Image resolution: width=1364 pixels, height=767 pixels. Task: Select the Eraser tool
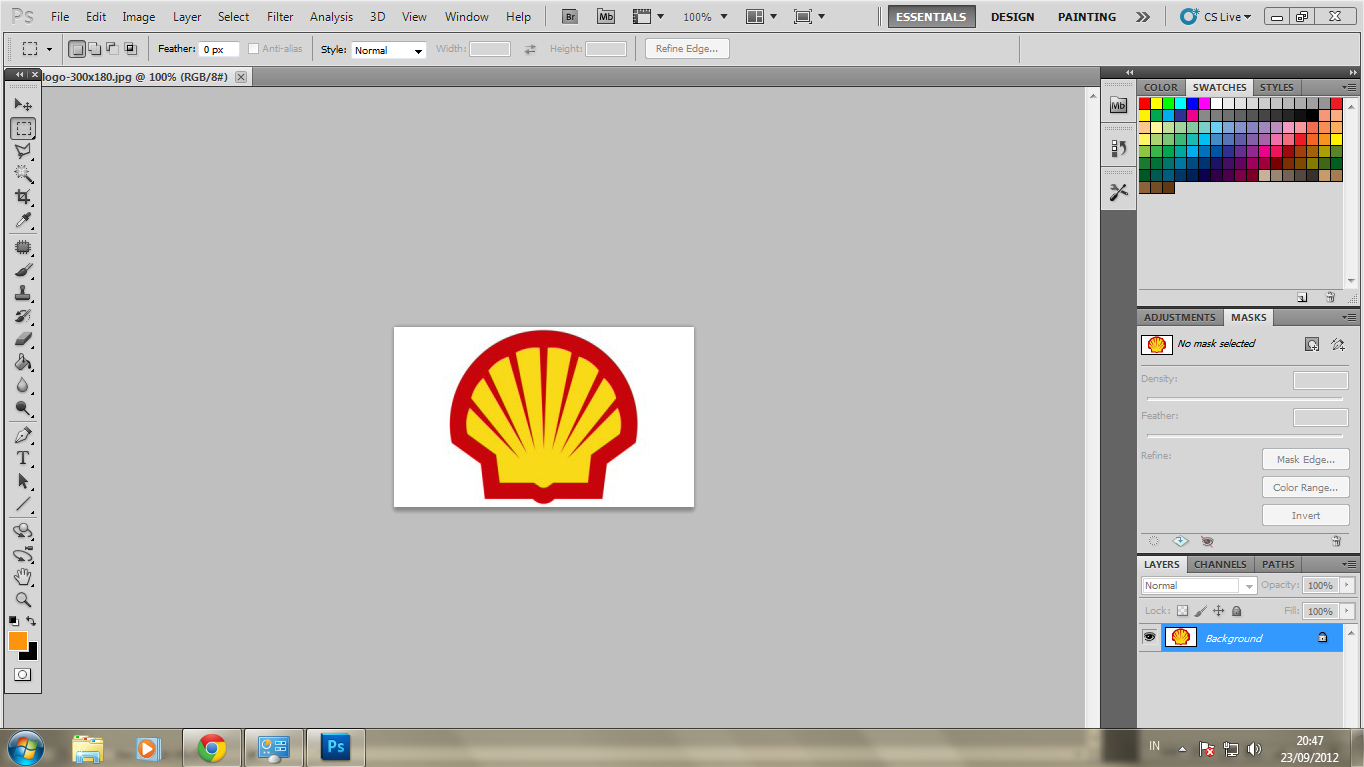pos(23,339)
